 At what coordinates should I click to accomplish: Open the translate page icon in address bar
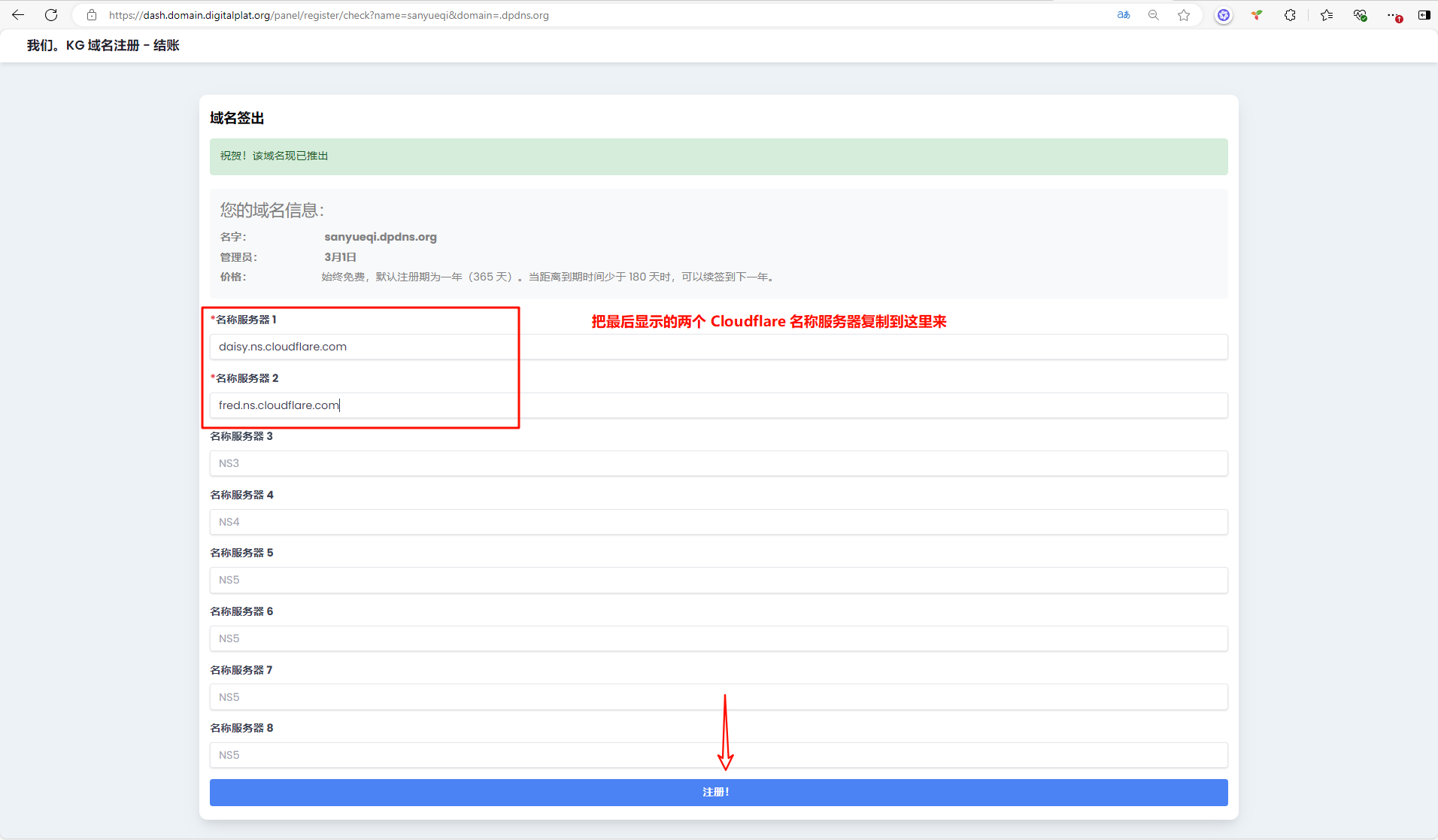click(x=1124, y=15)
